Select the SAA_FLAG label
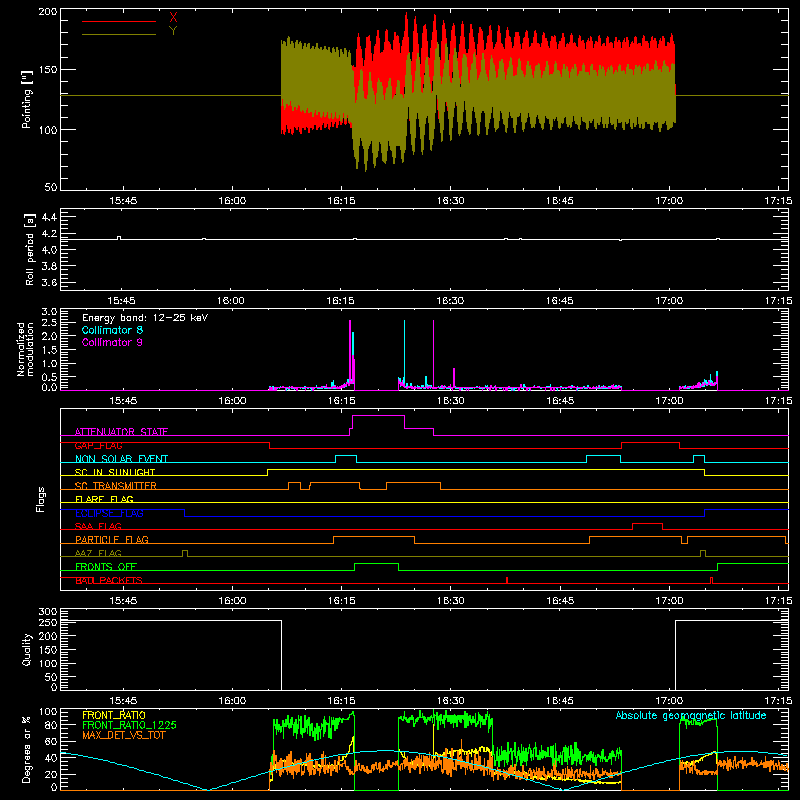This screenshot has height=800, width=800. click(x=98, y=526)
